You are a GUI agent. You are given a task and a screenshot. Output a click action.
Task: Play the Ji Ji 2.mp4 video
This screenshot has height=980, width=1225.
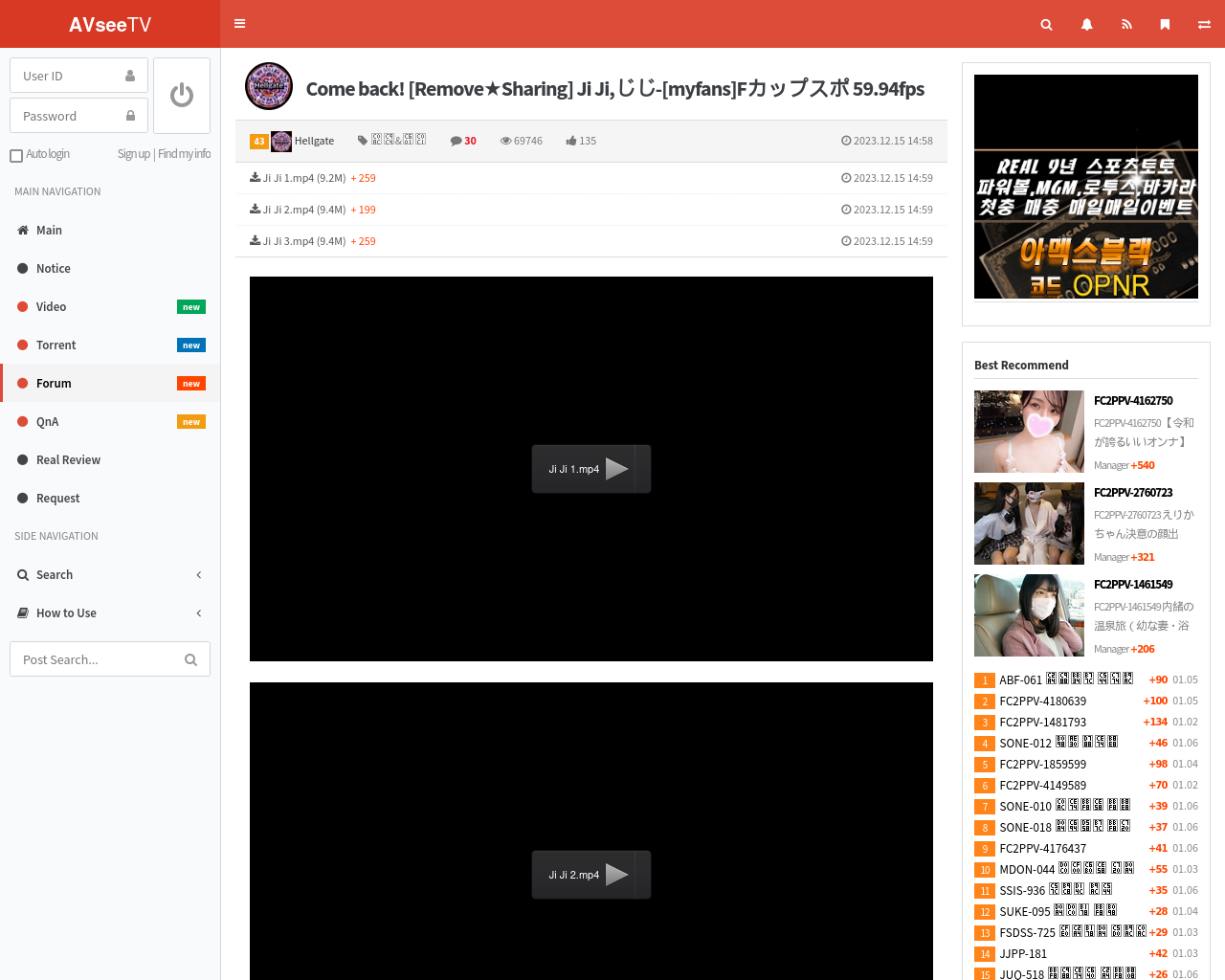[x=590, y=875]
